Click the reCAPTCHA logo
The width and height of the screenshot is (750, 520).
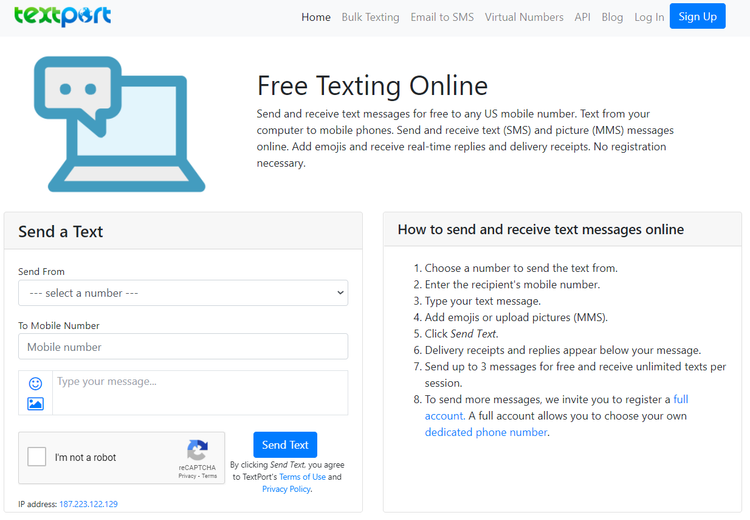tap(197, 451)
